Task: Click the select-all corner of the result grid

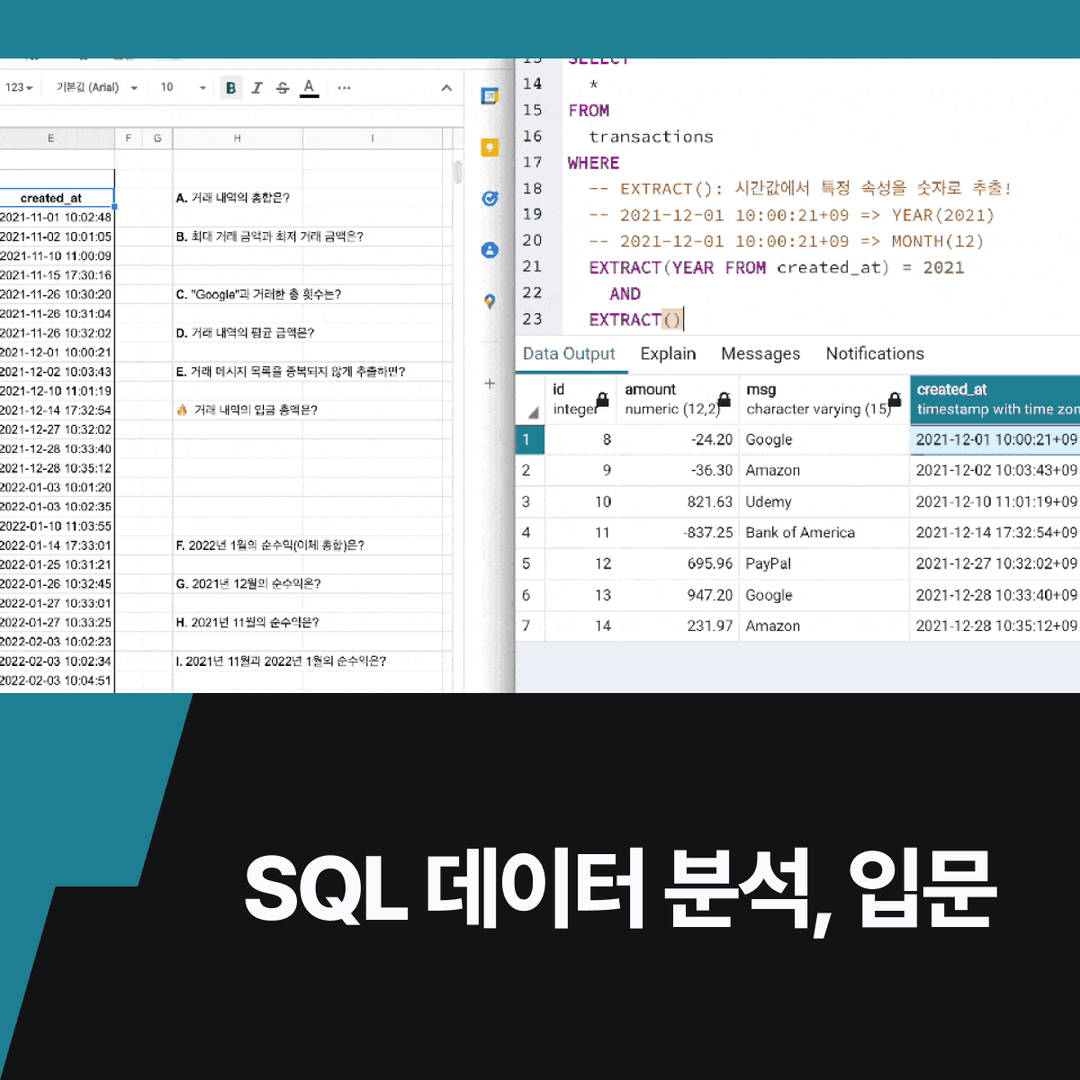Action: pyautogui.click(x=530, y=399)
